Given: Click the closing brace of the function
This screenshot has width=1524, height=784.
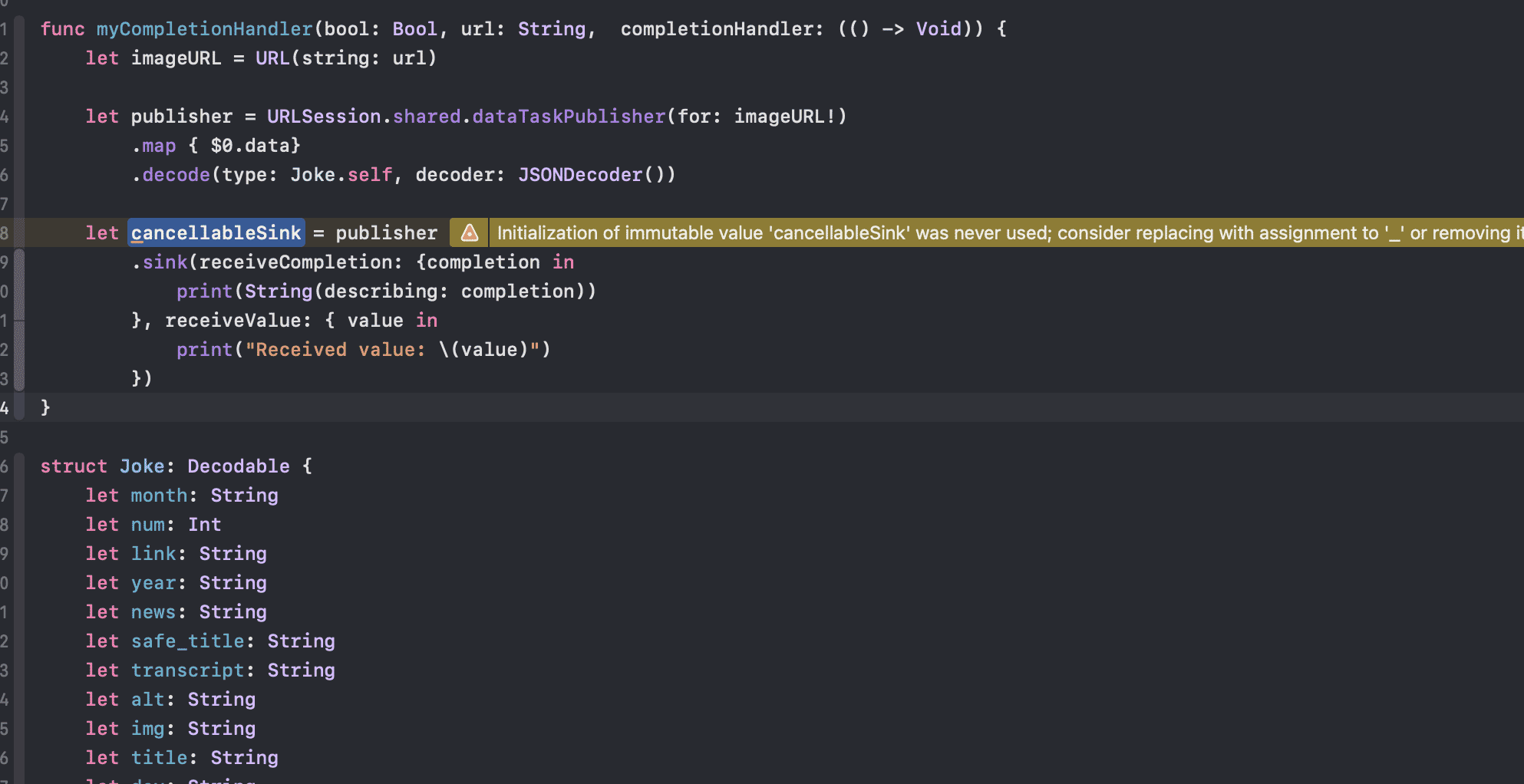Looking at the screenshot, I should pyautogui.click(x=45, y=407).
